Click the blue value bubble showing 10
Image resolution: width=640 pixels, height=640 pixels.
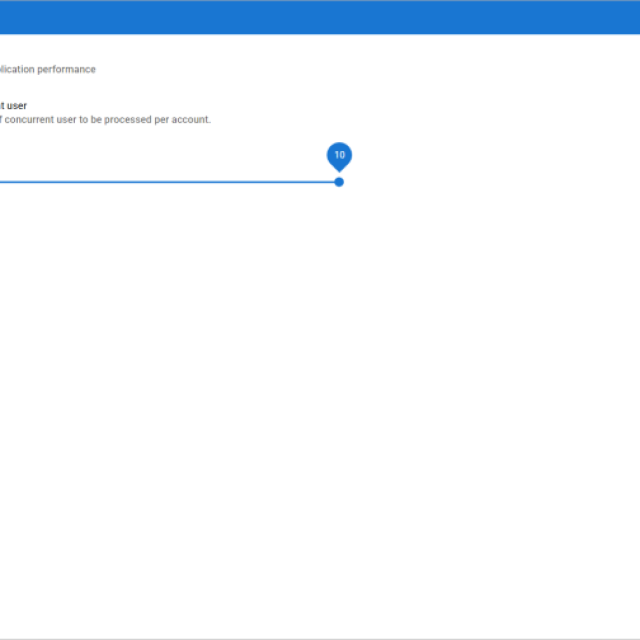coord(339,157)
